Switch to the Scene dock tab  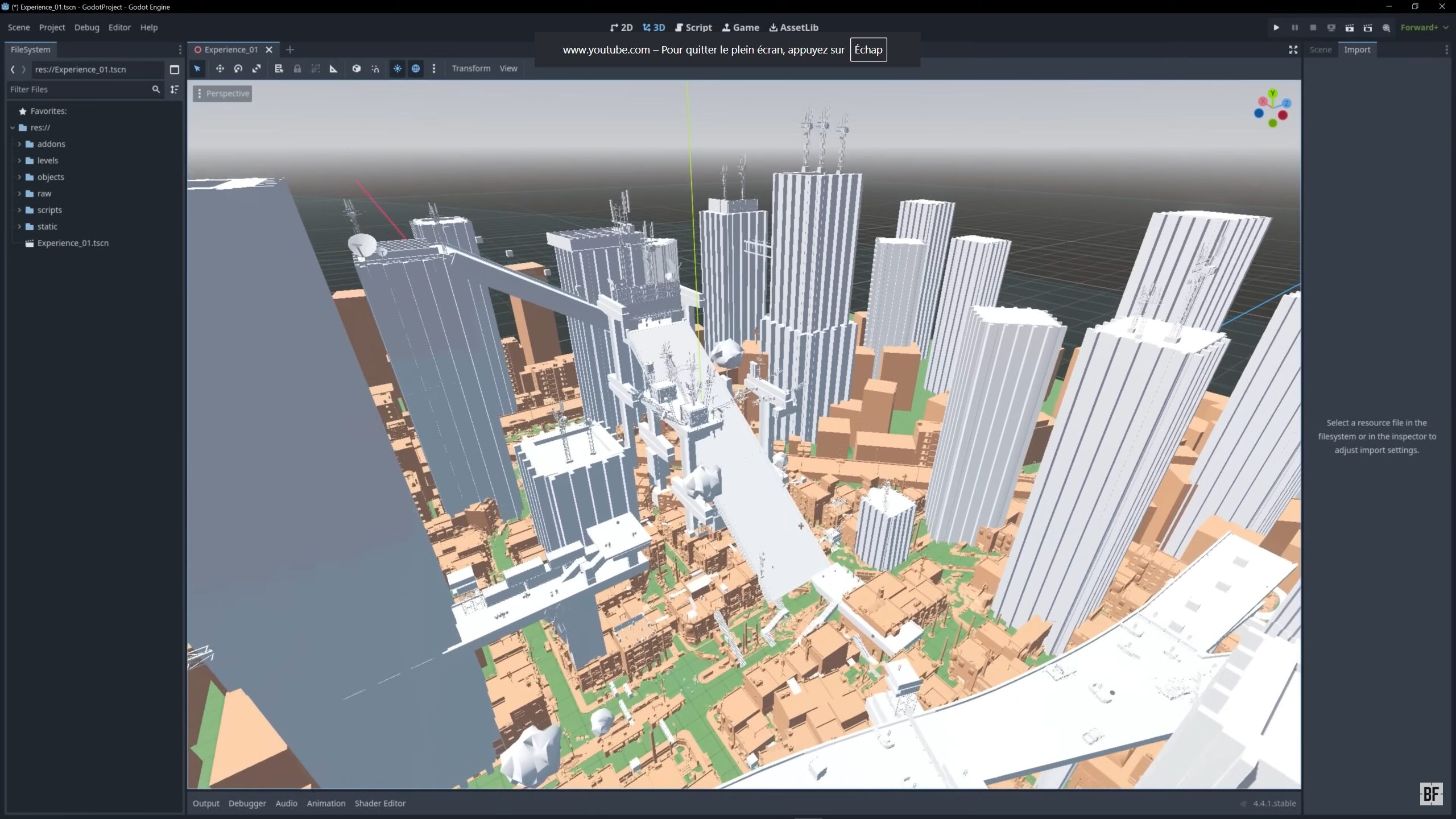(1320, 49)
